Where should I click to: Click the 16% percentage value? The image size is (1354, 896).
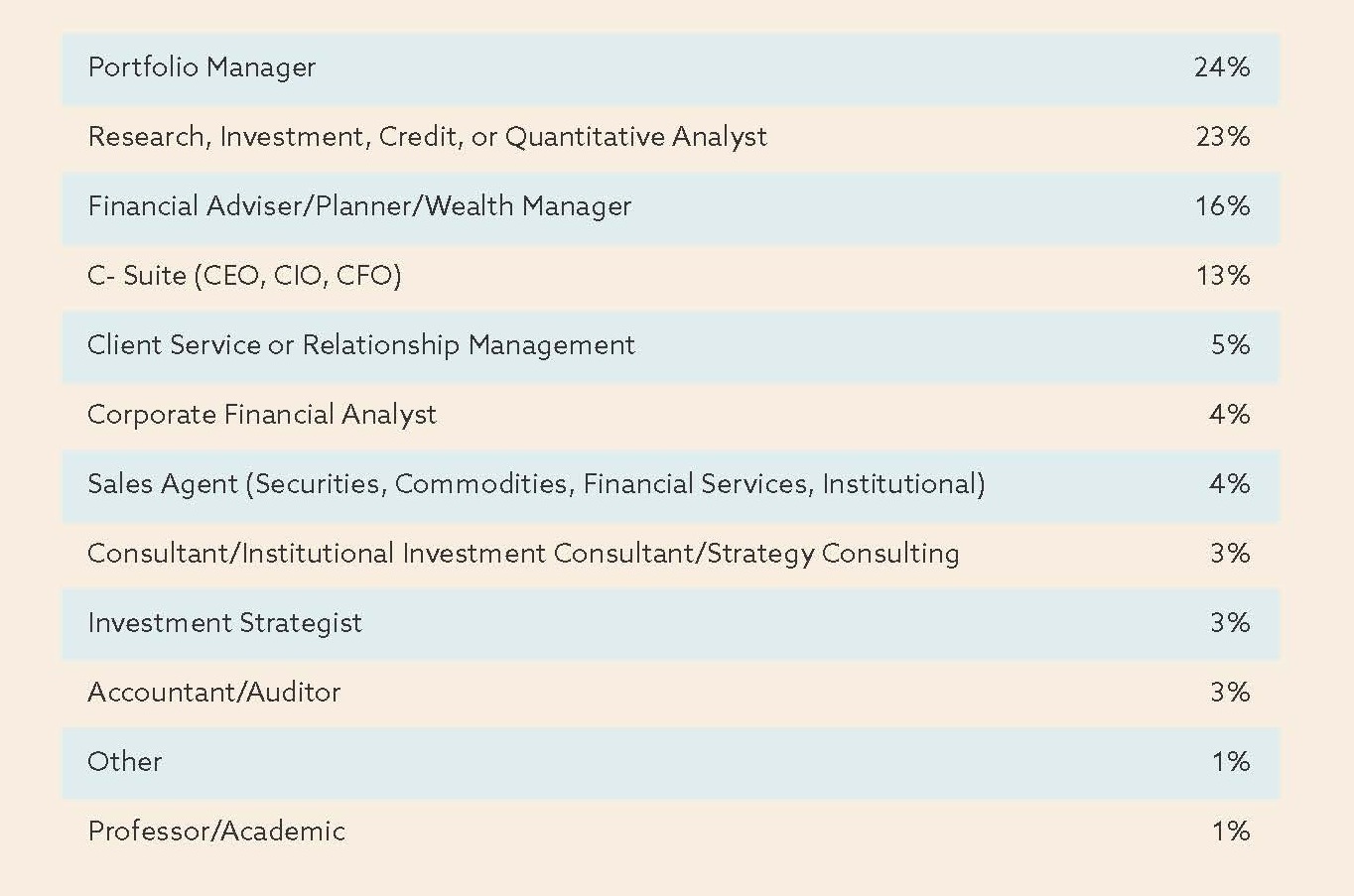coord(1222,206)
